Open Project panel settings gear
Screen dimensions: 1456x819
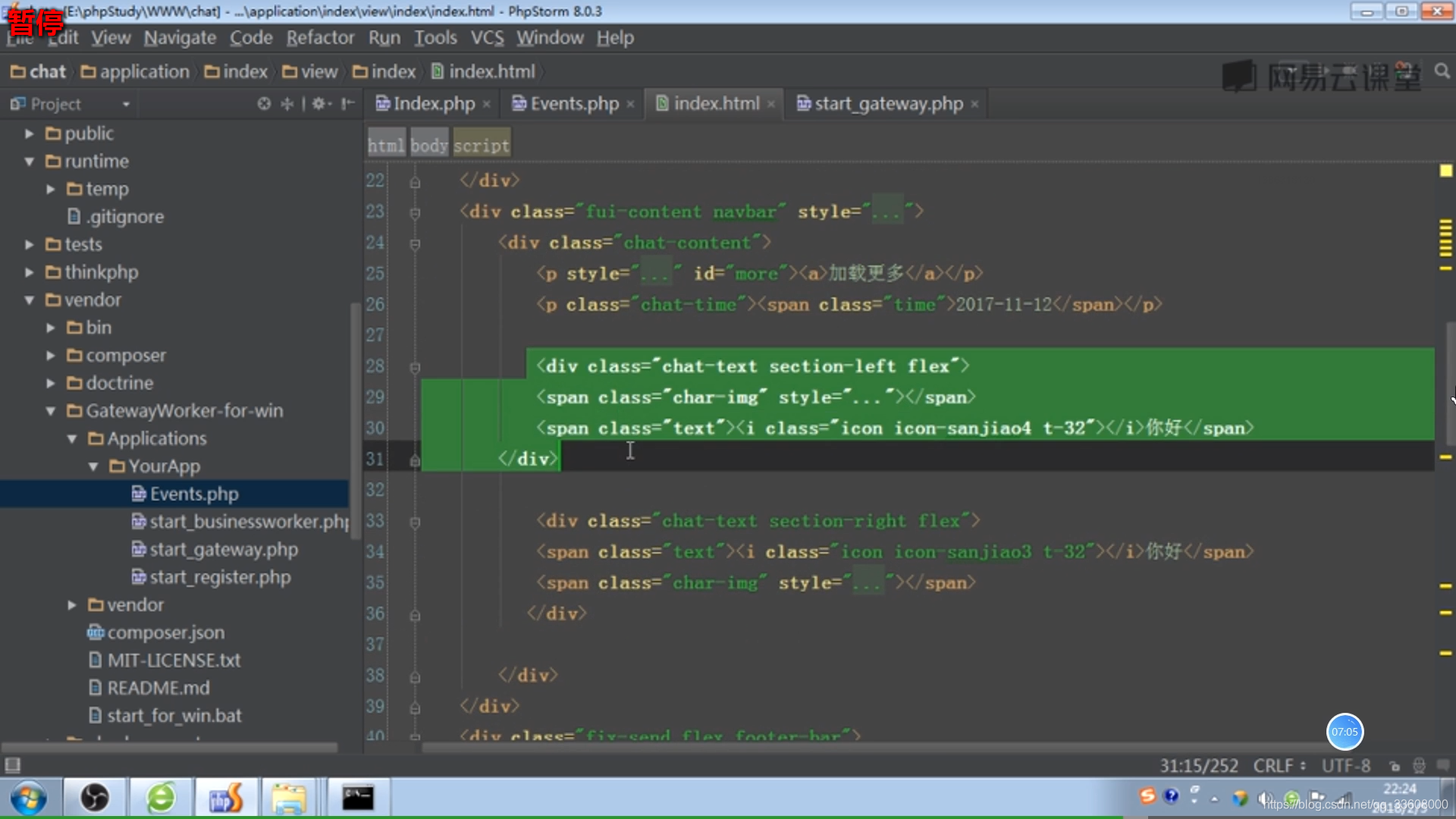pos(322,104)
